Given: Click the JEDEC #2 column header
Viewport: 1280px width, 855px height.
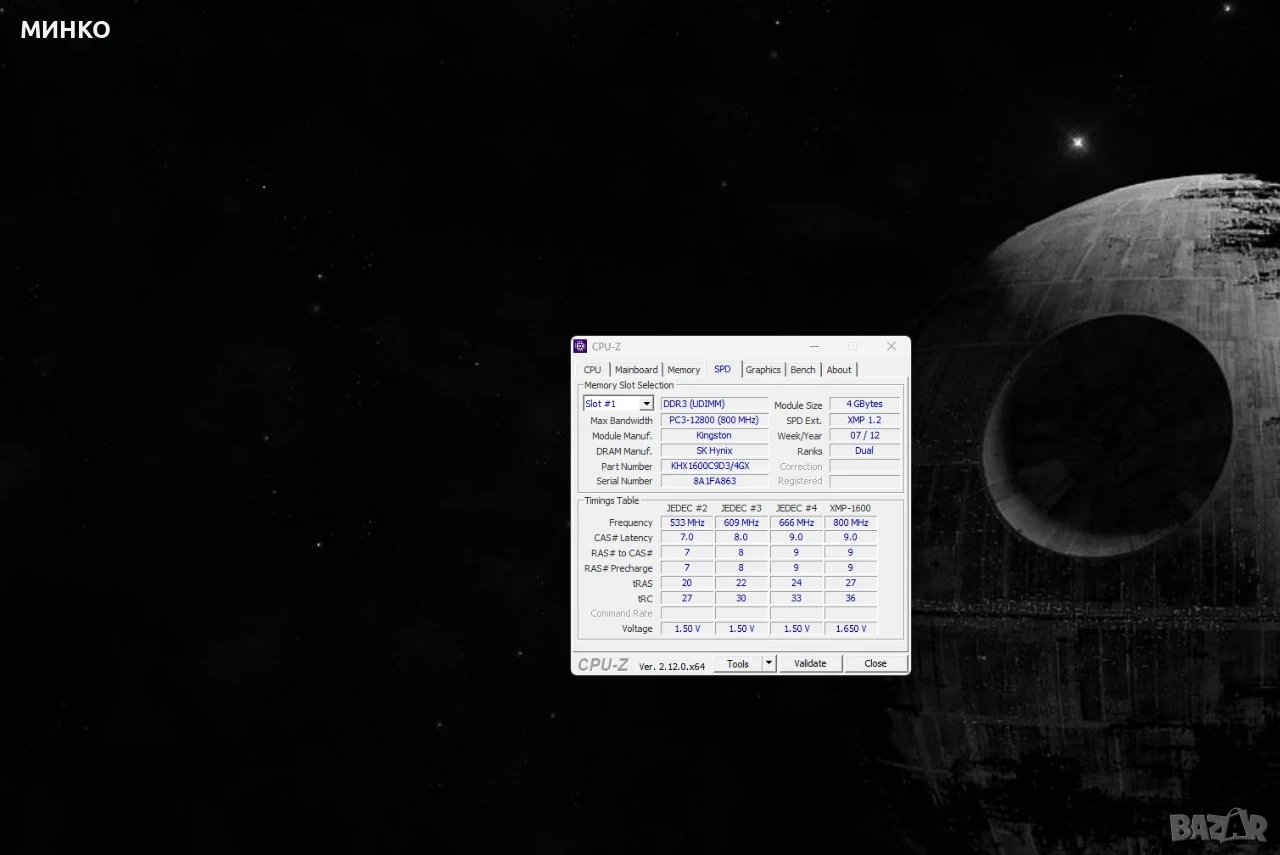Looking at the screenshot, I should click(x=687, y=508).
